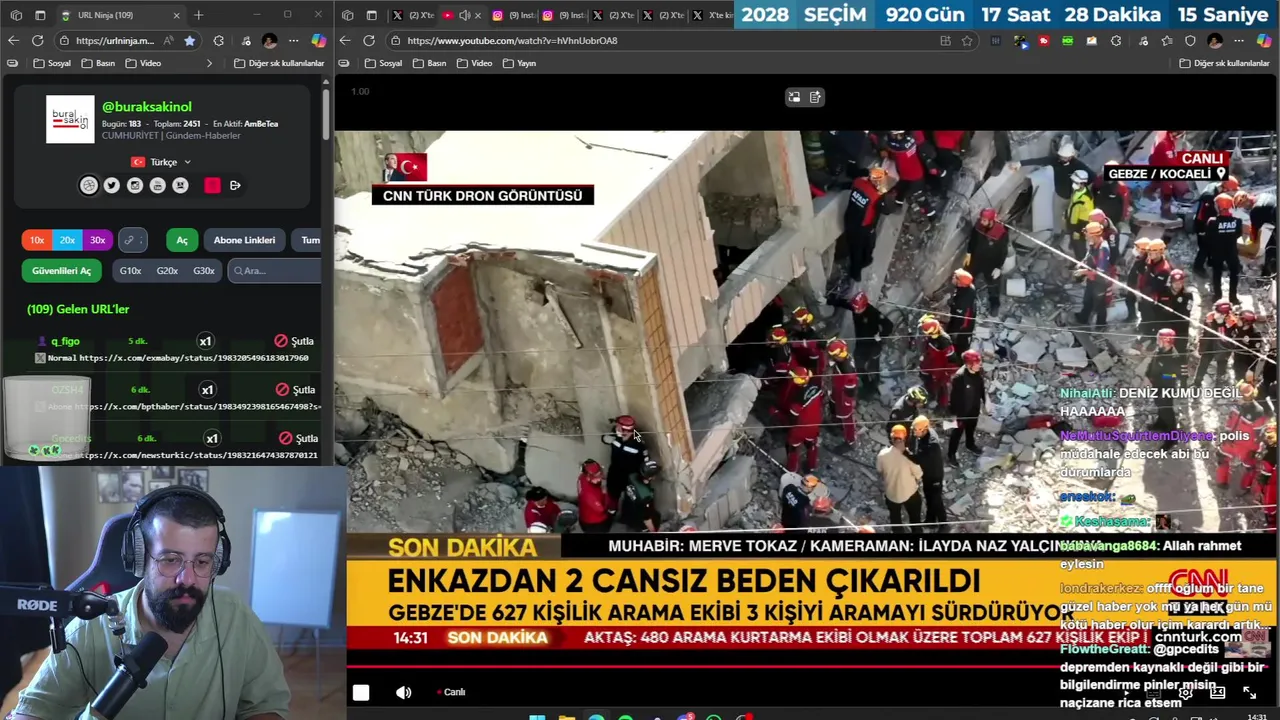
Task: Click Şutla on the q_figo row
Action: click(295, 341)
